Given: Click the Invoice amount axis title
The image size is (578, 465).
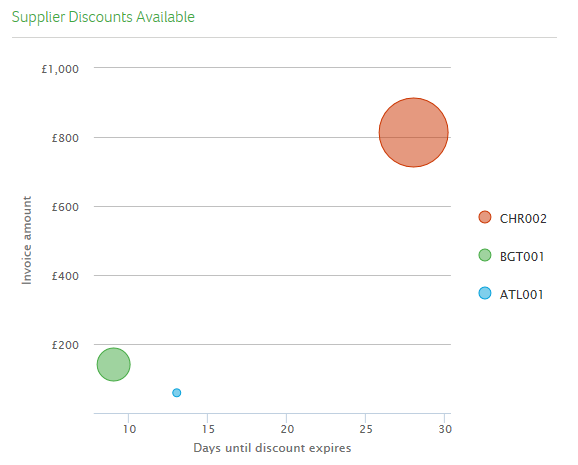Looking at the screenshot, I should (27, 240).
